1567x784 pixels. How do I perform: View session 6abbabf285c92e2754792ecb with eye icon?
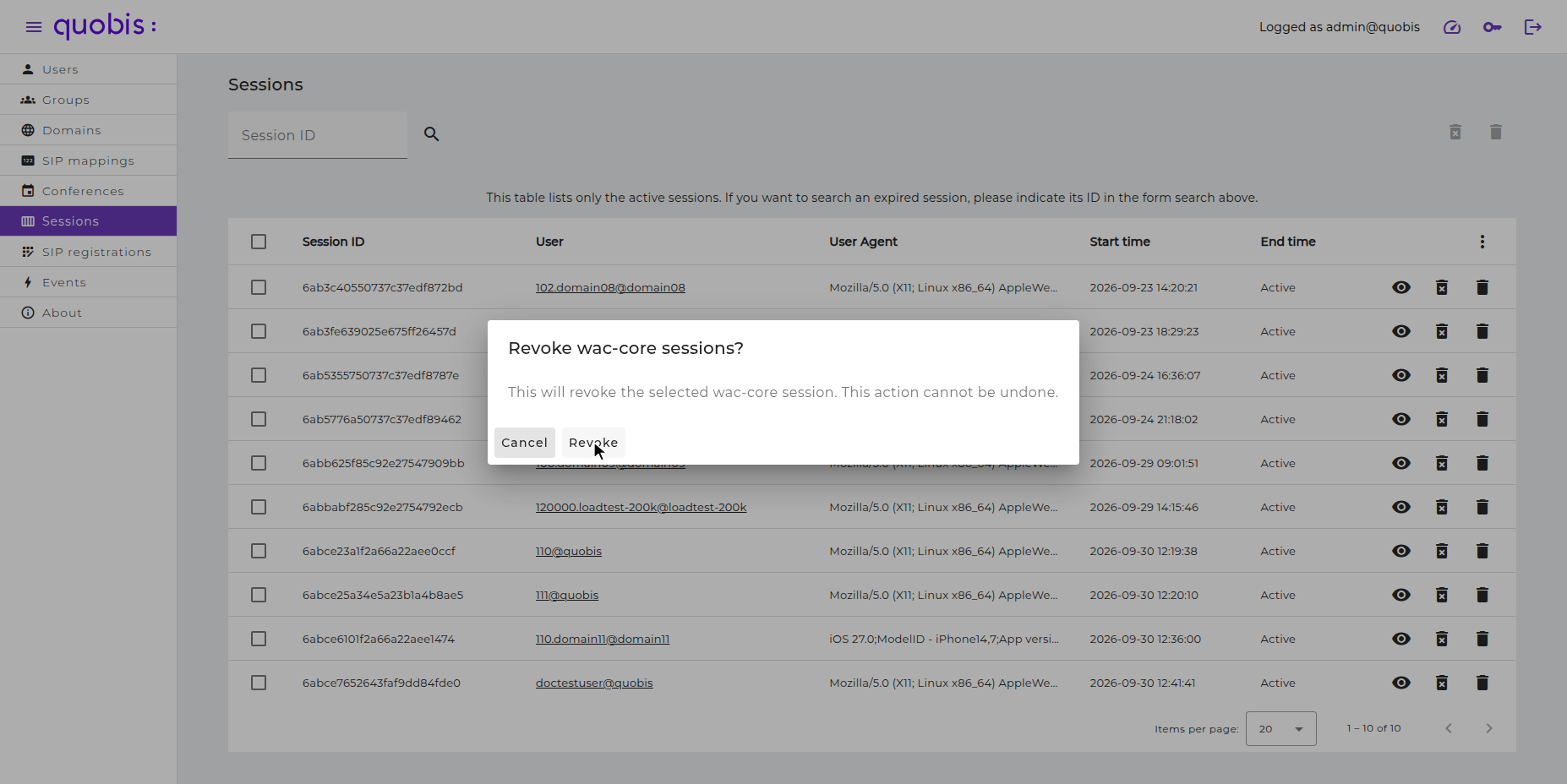[x=1401, y=507]
